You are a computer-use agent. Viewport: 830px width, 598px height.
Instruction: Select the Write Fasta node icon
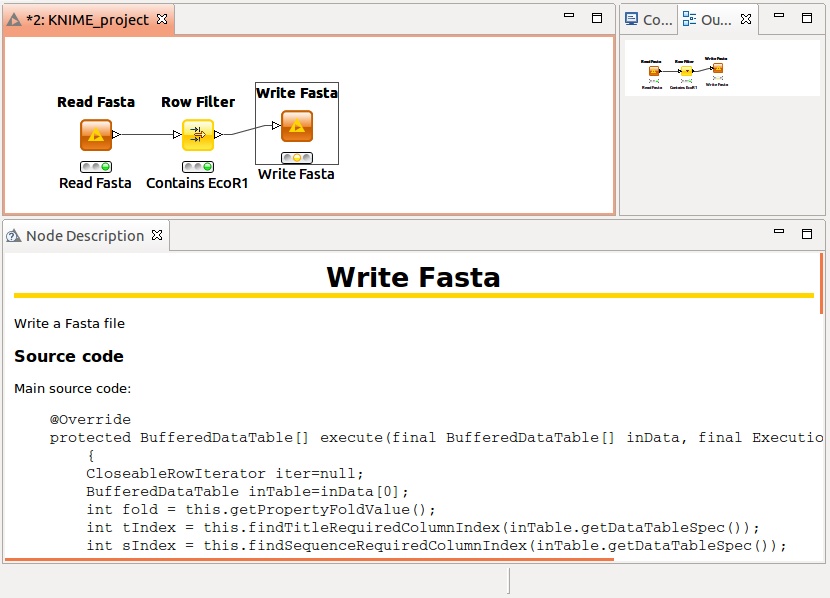click(x=297, y=126)
